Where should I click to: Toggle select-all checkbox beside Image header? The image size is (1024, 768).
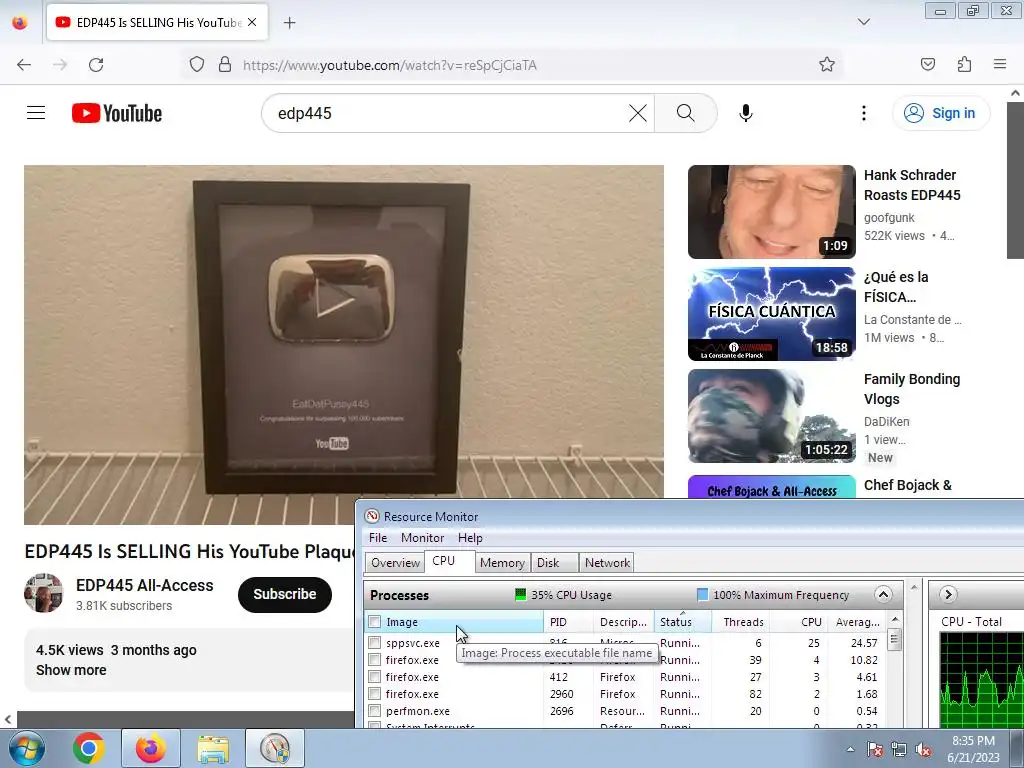pyautogui.click(x=374, y=622)
